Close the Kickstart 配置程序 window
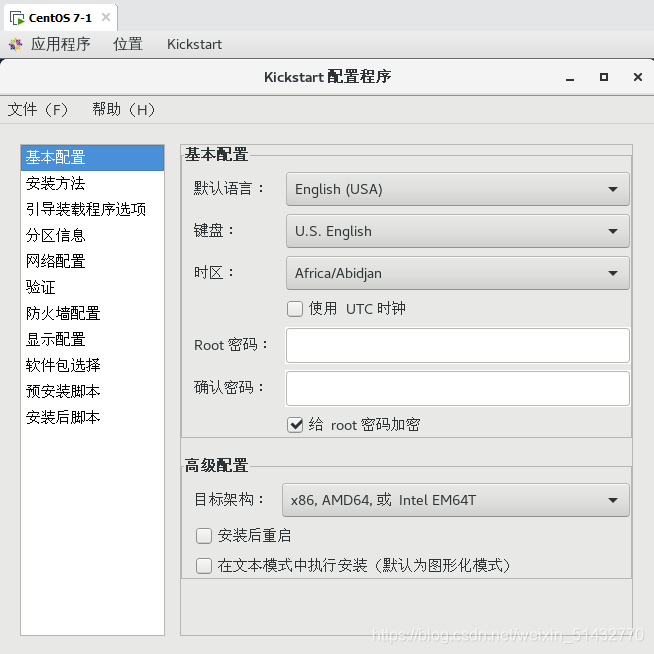The image size is (654, 654). tap(637, 77)
